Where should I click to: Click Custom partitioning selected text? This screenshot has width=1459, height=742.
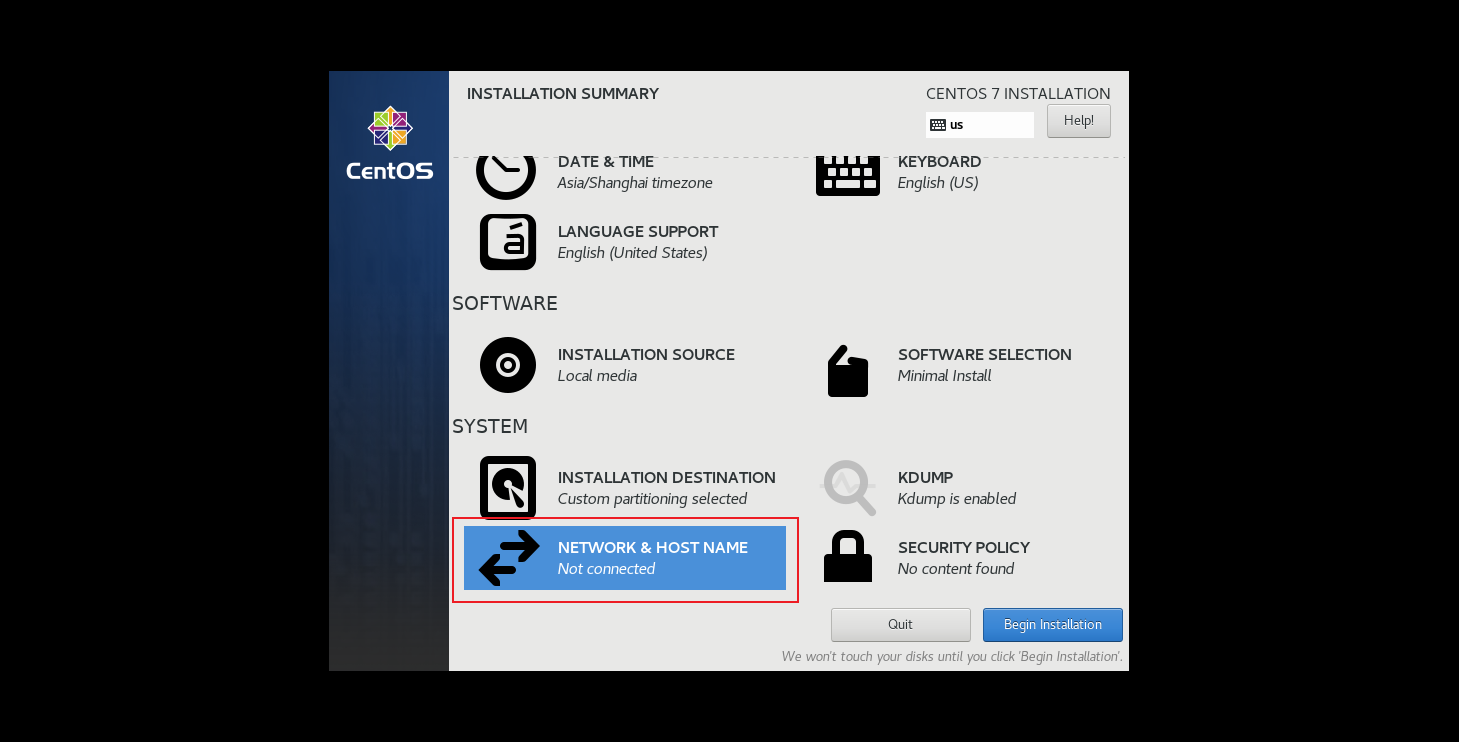click(653, 499)
